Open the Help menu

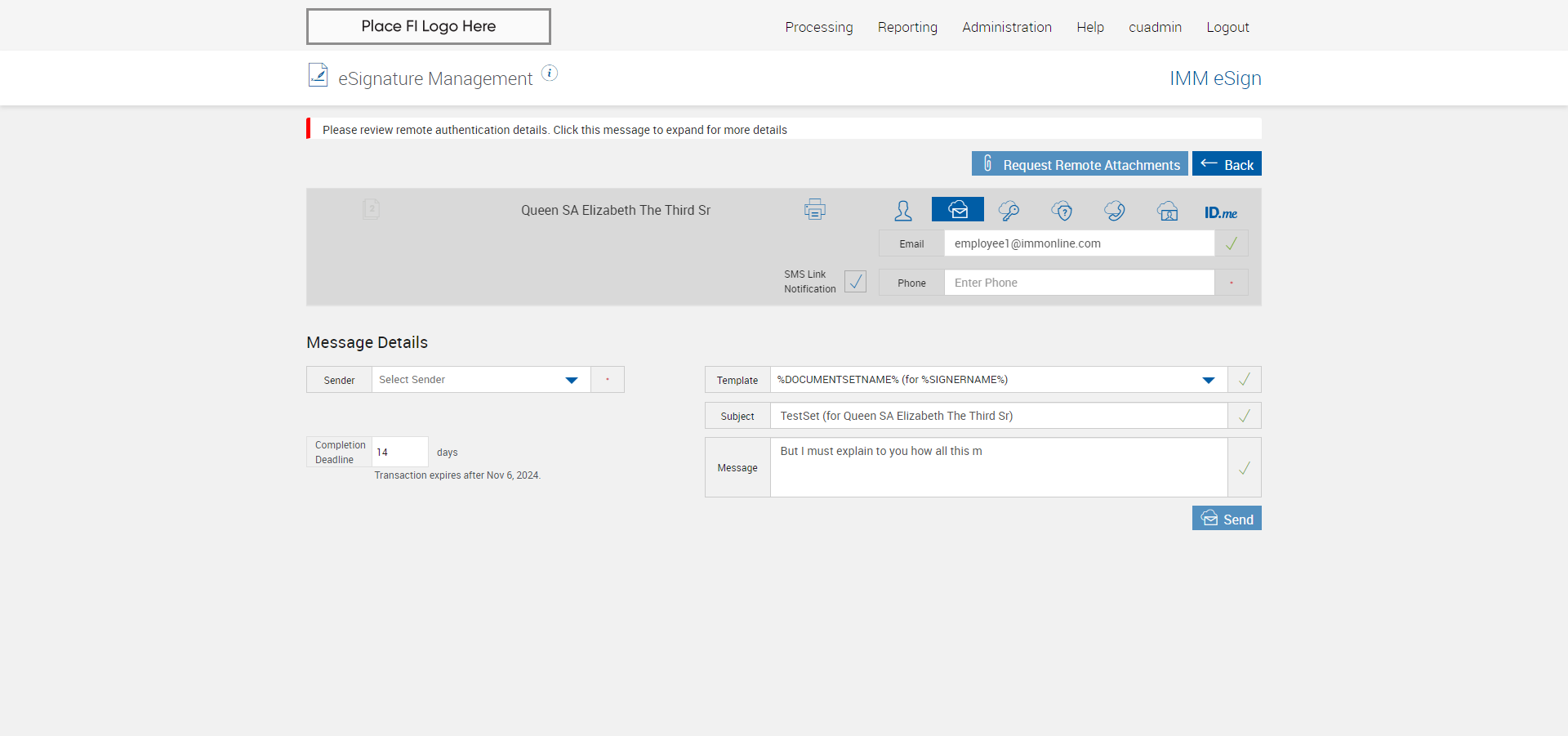pyautogui.click(x=1090, y=27)
